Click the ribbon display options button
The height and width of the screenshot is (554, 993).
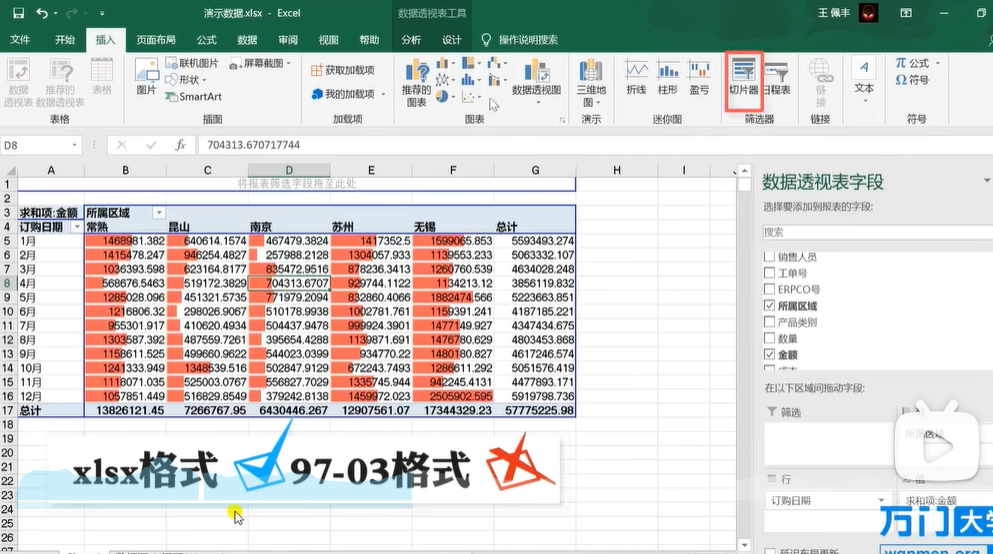pos(906,13)
